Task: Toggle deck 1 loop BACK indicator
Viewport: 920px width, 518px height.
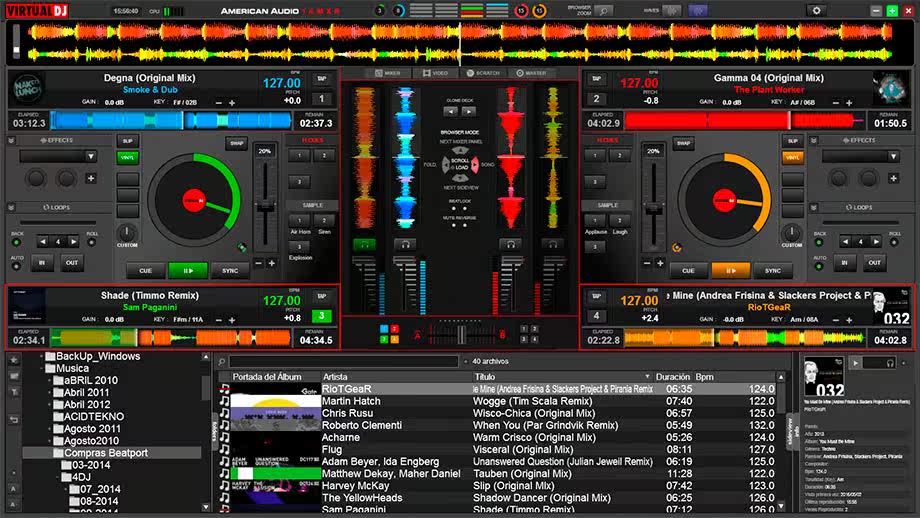Action: click(16, 242)
